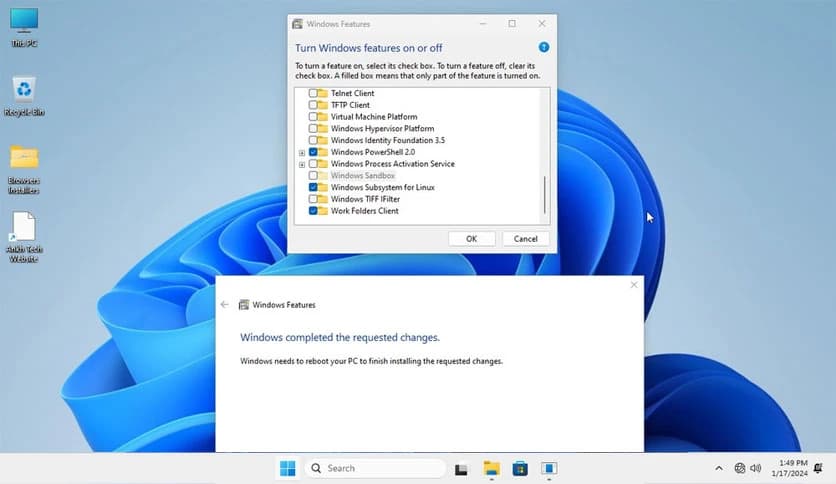836x484 pixels.
Task: Enable Windows Identity Foundation 3.5 checkbox
Action: (x=313, y=140)
